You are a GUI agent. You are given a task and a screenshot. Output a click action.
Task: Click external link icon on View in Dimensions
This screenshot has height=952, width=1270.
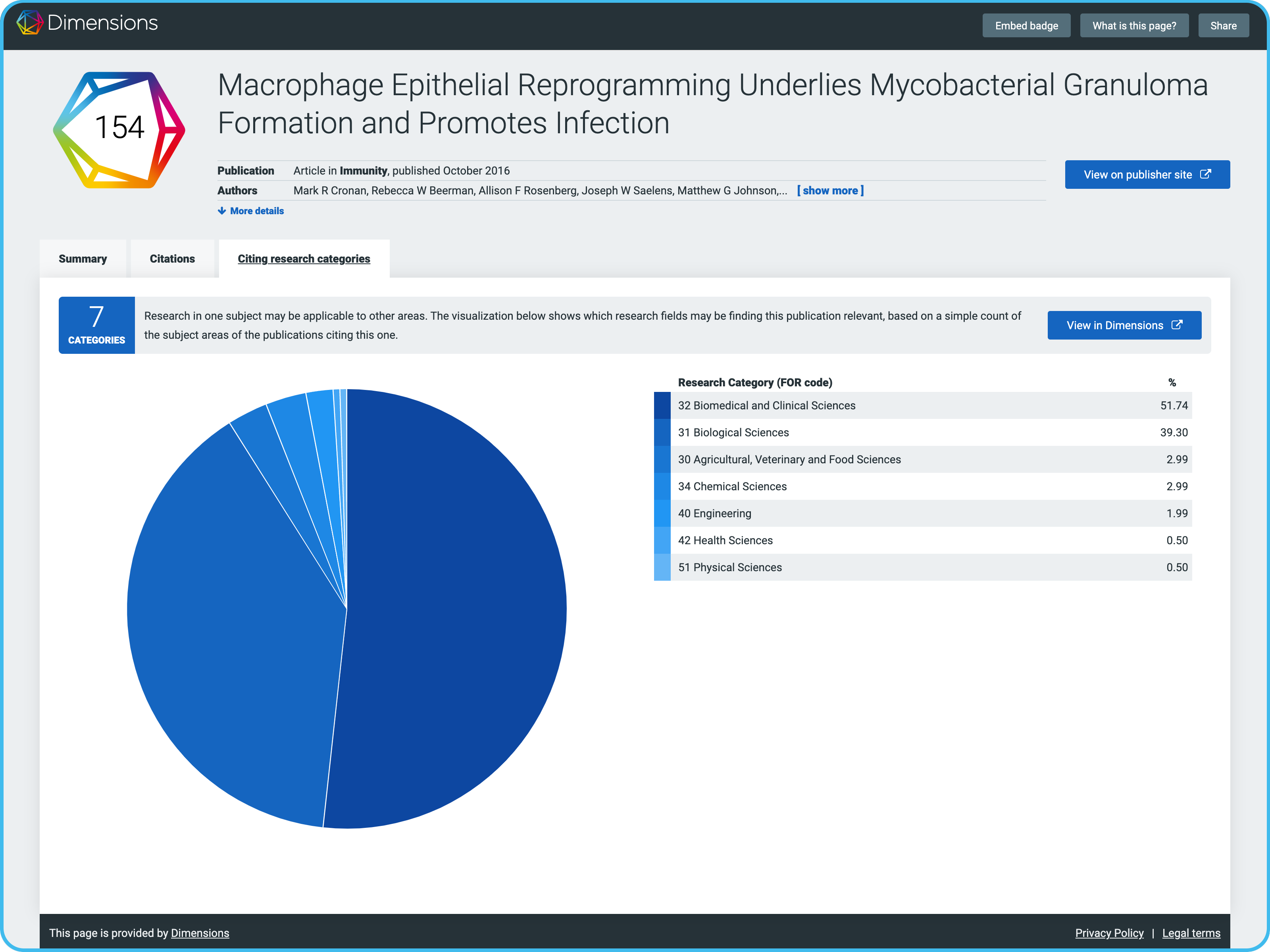coord(1177,325)
